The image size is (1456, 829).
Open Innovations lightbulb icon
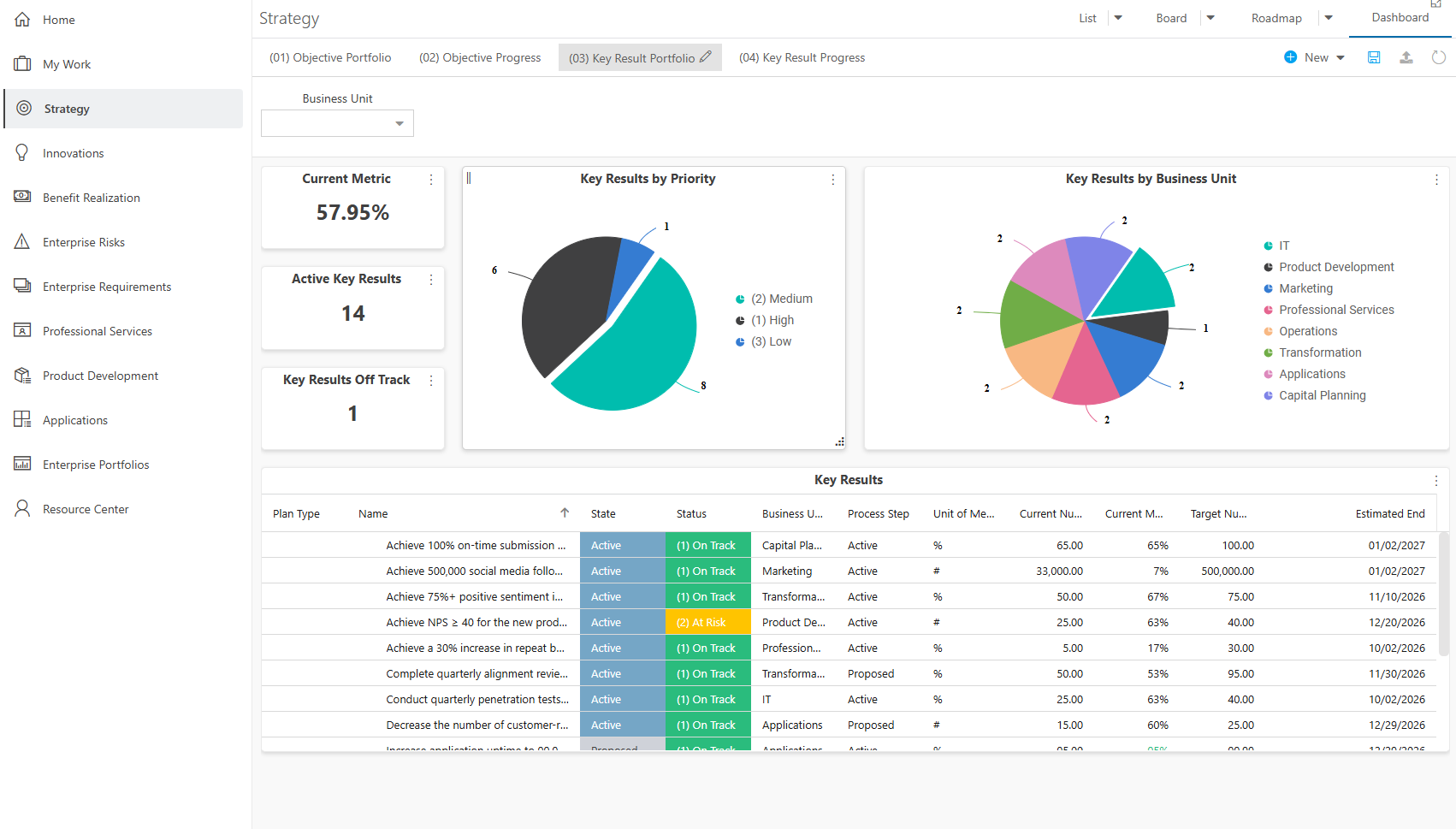tap(22, 152)
